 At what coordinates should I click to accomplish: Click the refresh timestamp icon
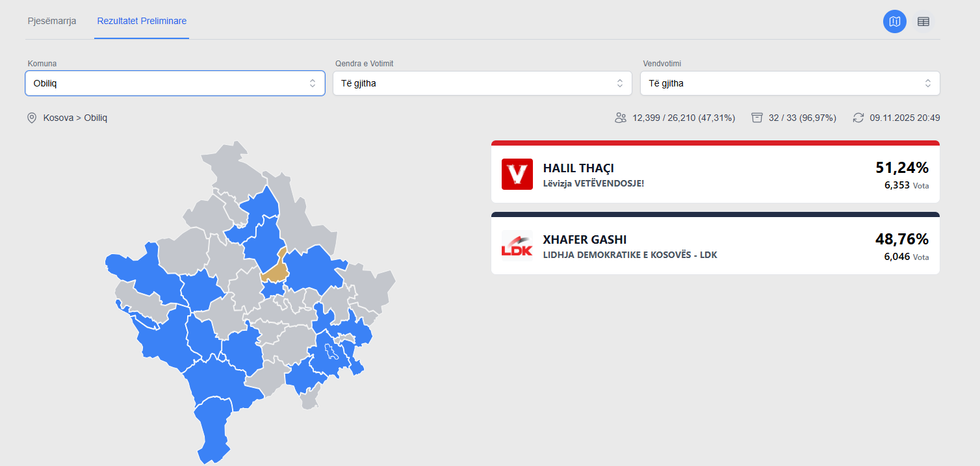[x=858, y=118]
